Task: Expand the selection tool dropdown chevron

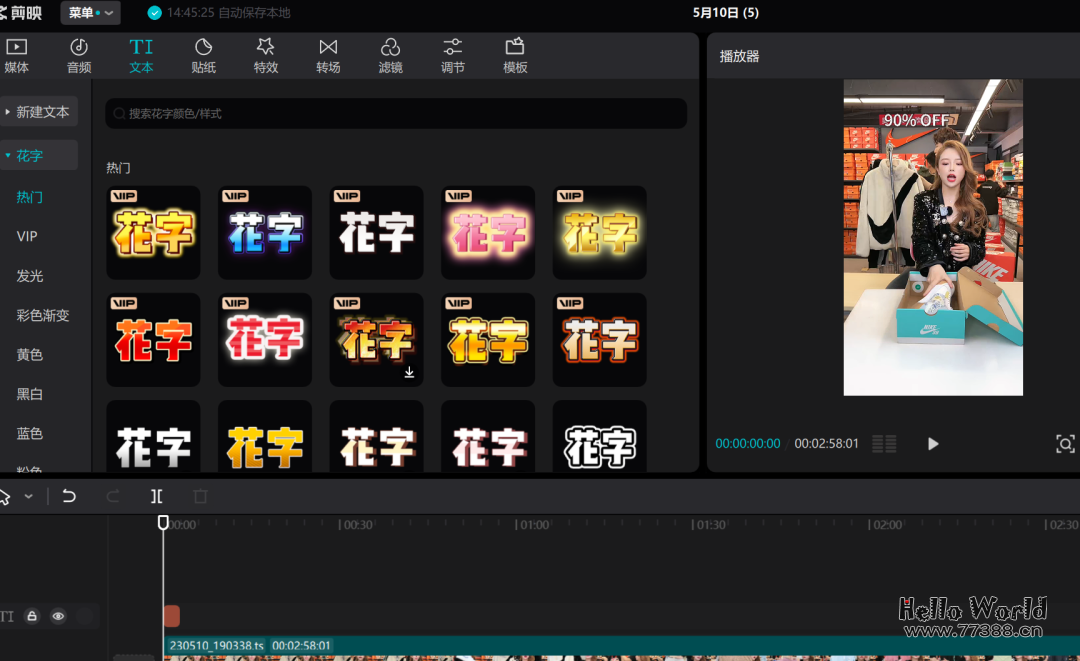Action: (27, 495)
